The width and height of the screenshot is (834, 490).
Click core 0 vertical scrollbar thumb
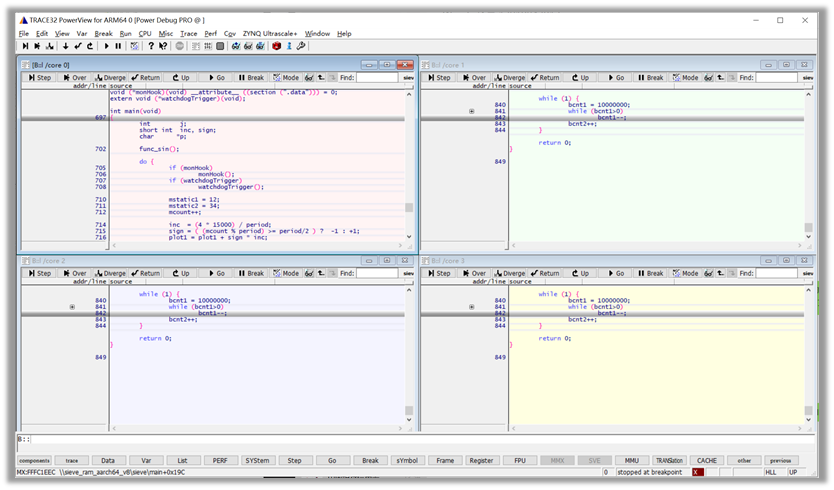[409, 207]
